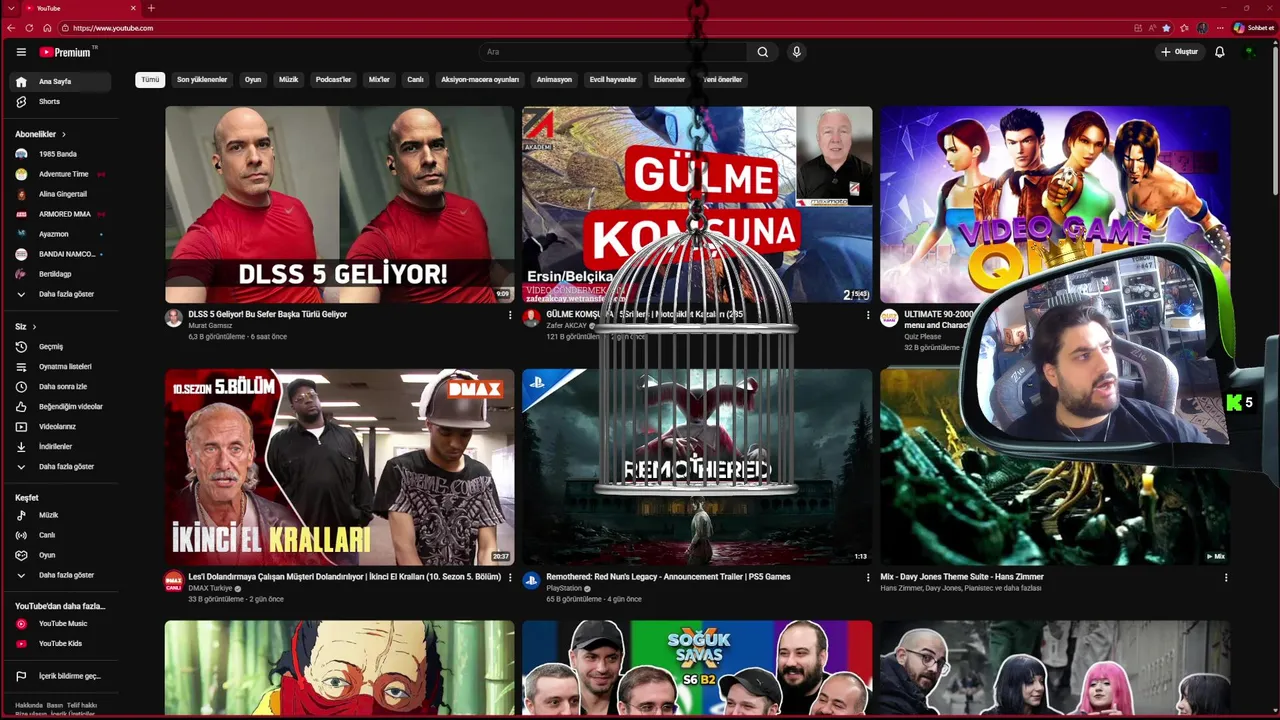Open Siz section chevron
Screen dimensions: 1280x720
pos(34,327)
